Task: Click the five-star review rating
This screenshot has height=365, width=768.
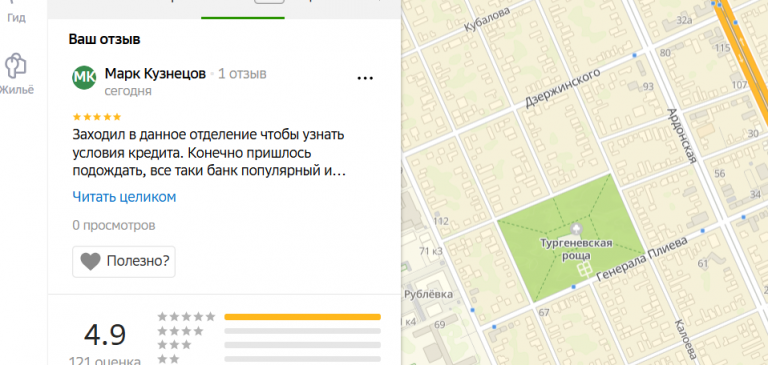Action: (96, 117)
